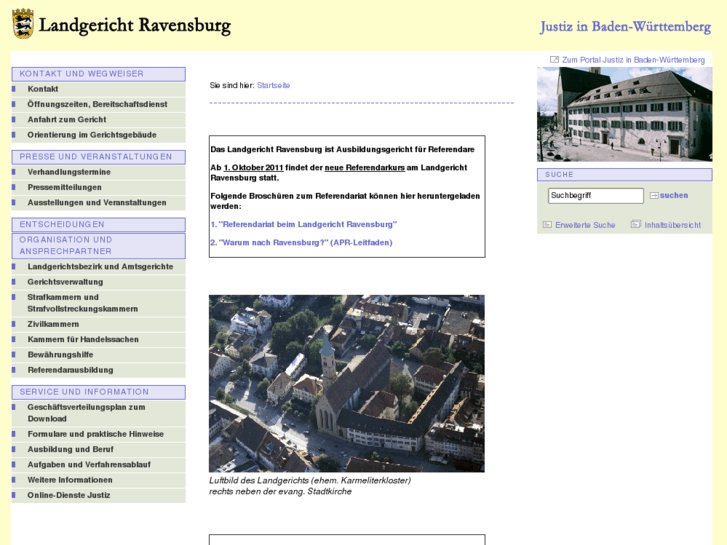Click the suchen search link
The image size is (727, 545).
(674, 196)
